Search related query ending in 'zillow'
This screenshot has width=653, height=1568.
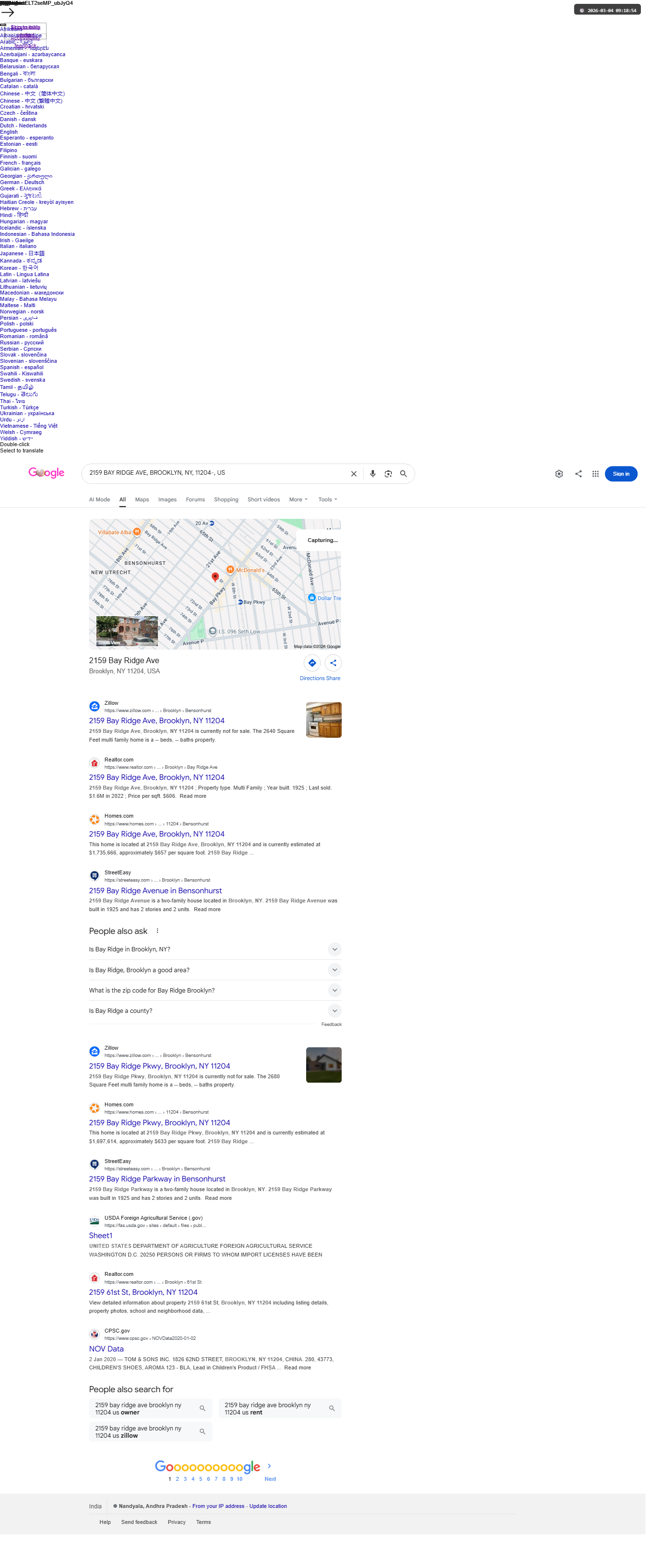[150, 1432]
